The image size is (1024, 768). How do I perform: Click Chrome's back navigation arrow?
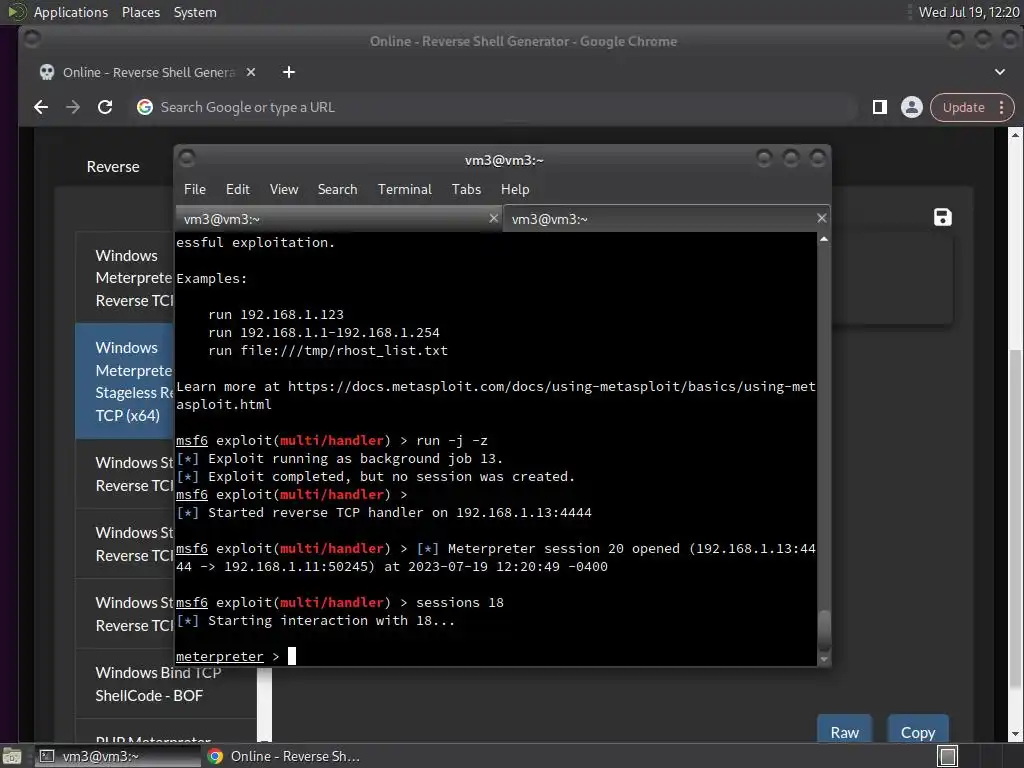coord(41,107)
